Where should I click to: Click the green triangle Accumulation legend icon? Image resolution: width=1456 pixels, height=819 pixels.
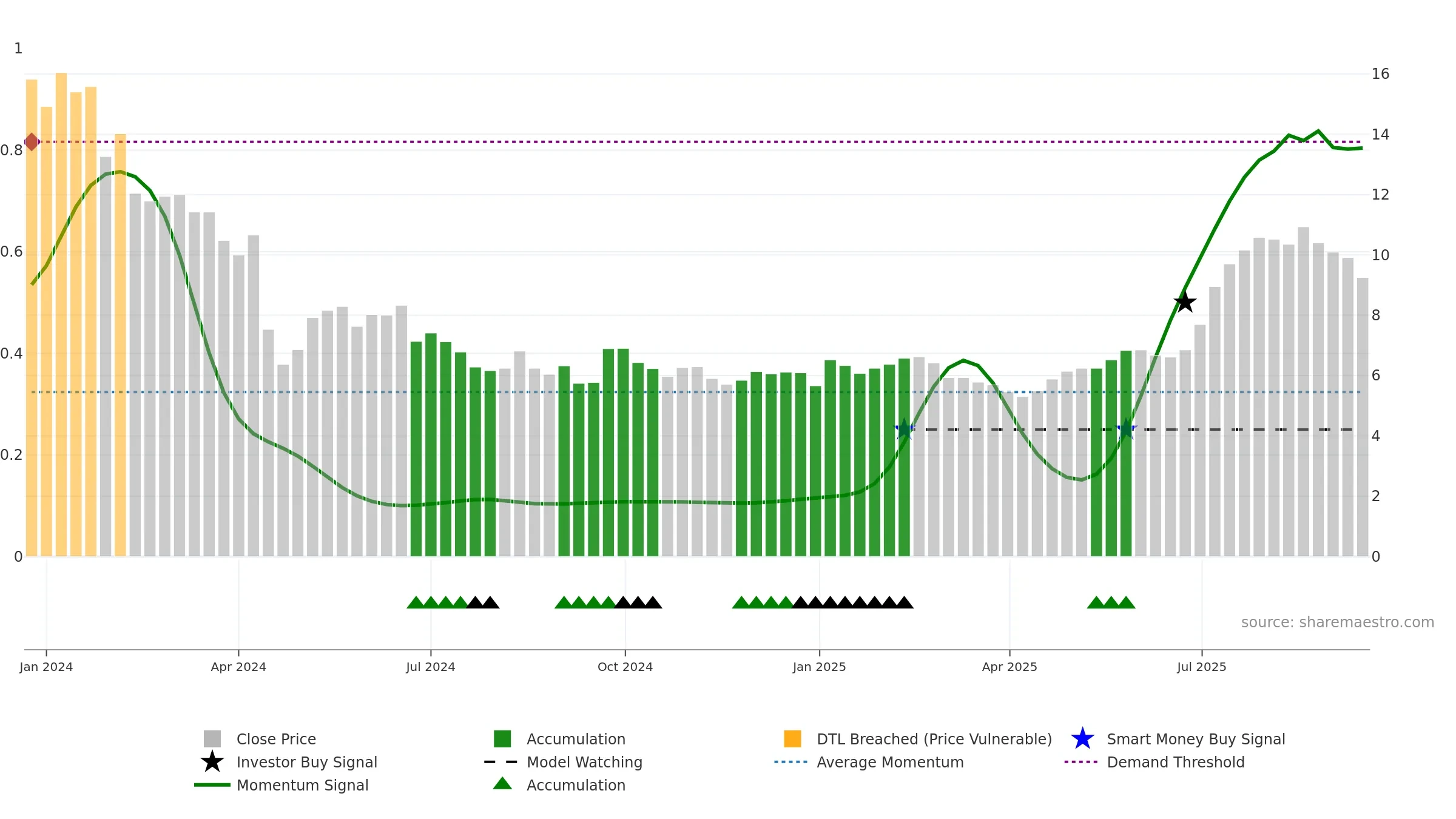[x=502, y=784]
